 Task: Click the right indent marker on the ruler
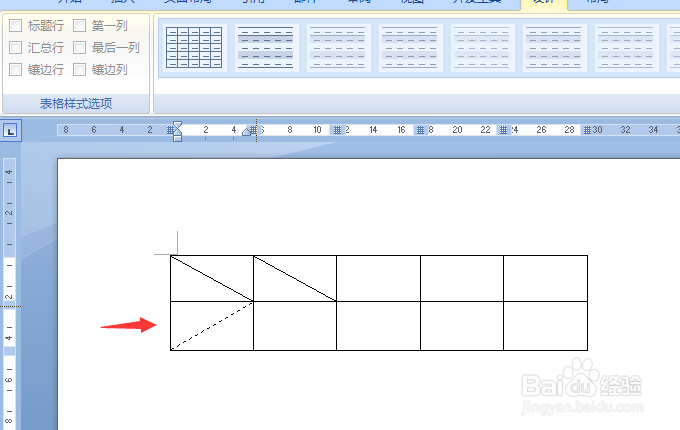(x=247, y=131)
